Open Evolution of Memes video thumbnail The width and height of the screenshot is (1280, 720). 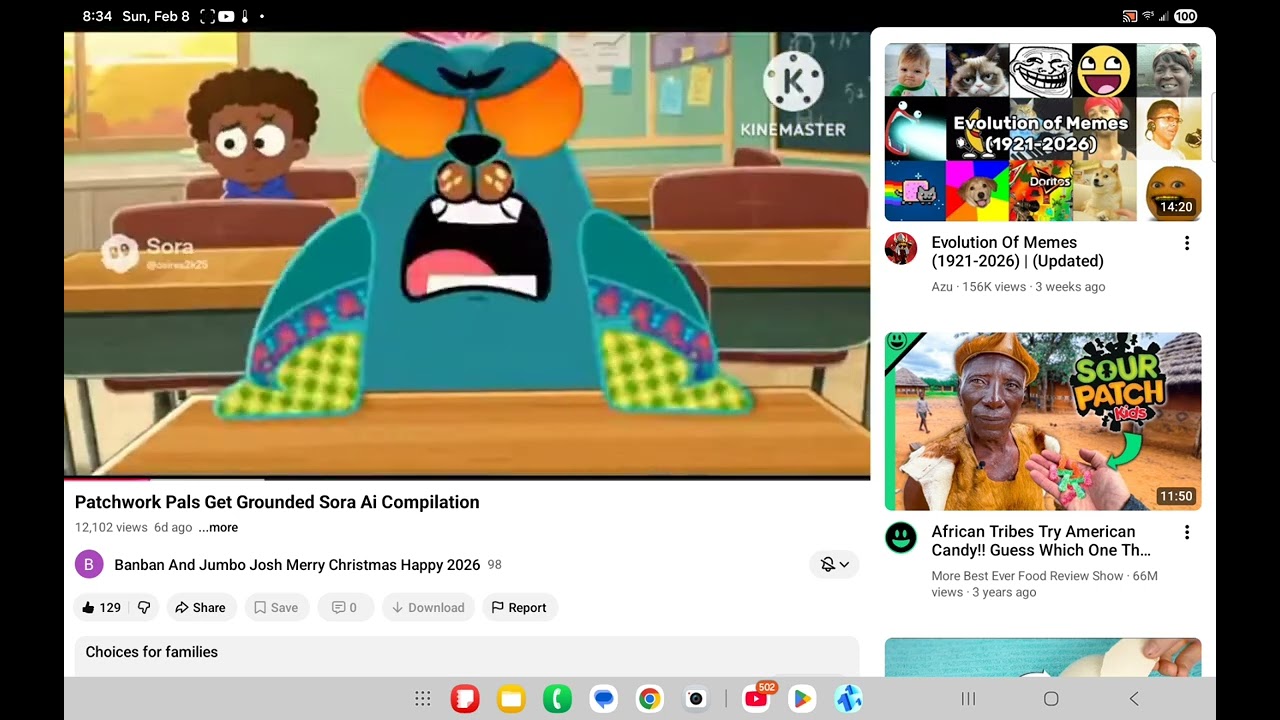click(x=1043, y=132)
